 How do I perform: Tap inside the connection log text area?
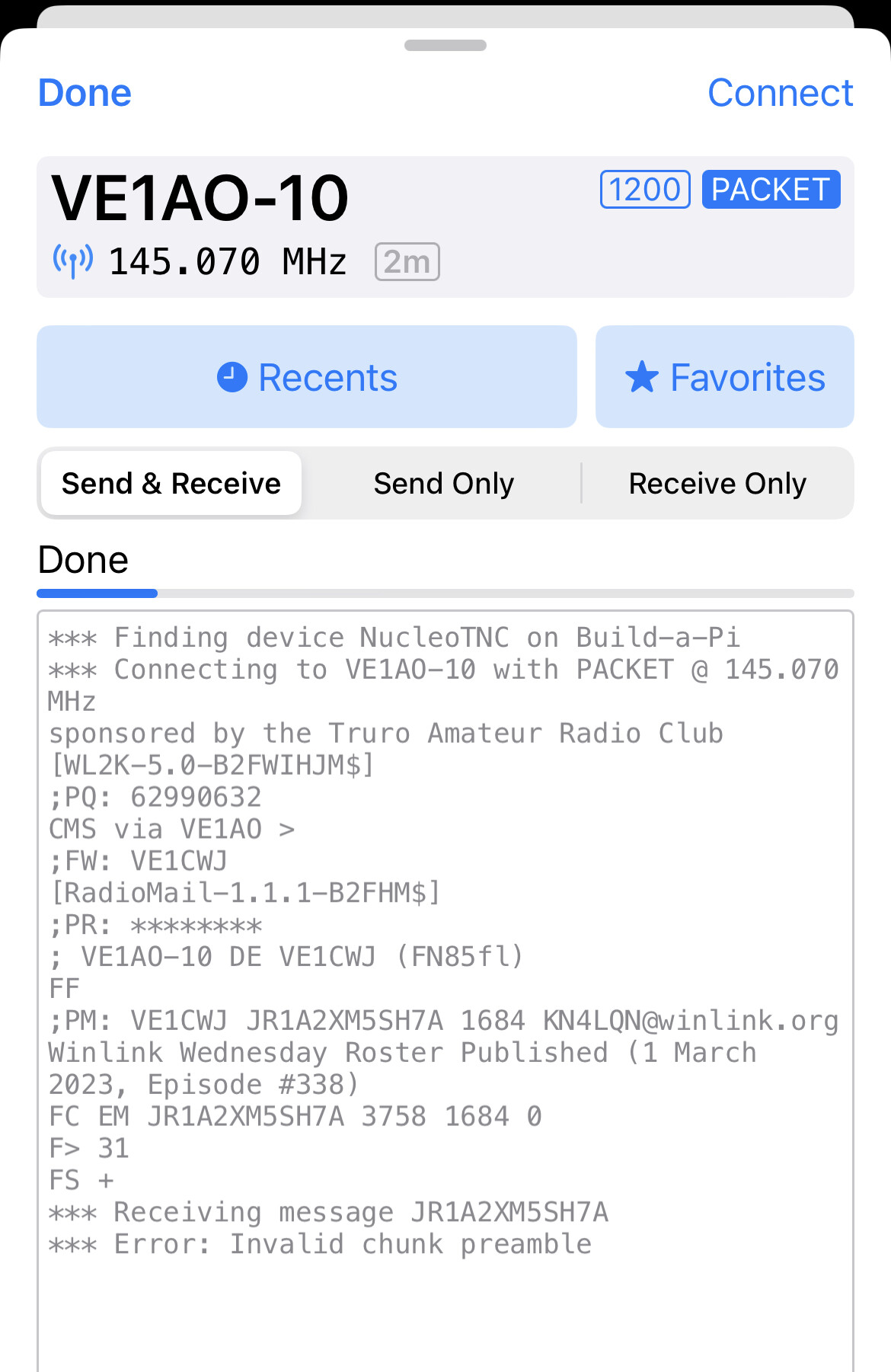pyautogui.click(x=445, y=990)
